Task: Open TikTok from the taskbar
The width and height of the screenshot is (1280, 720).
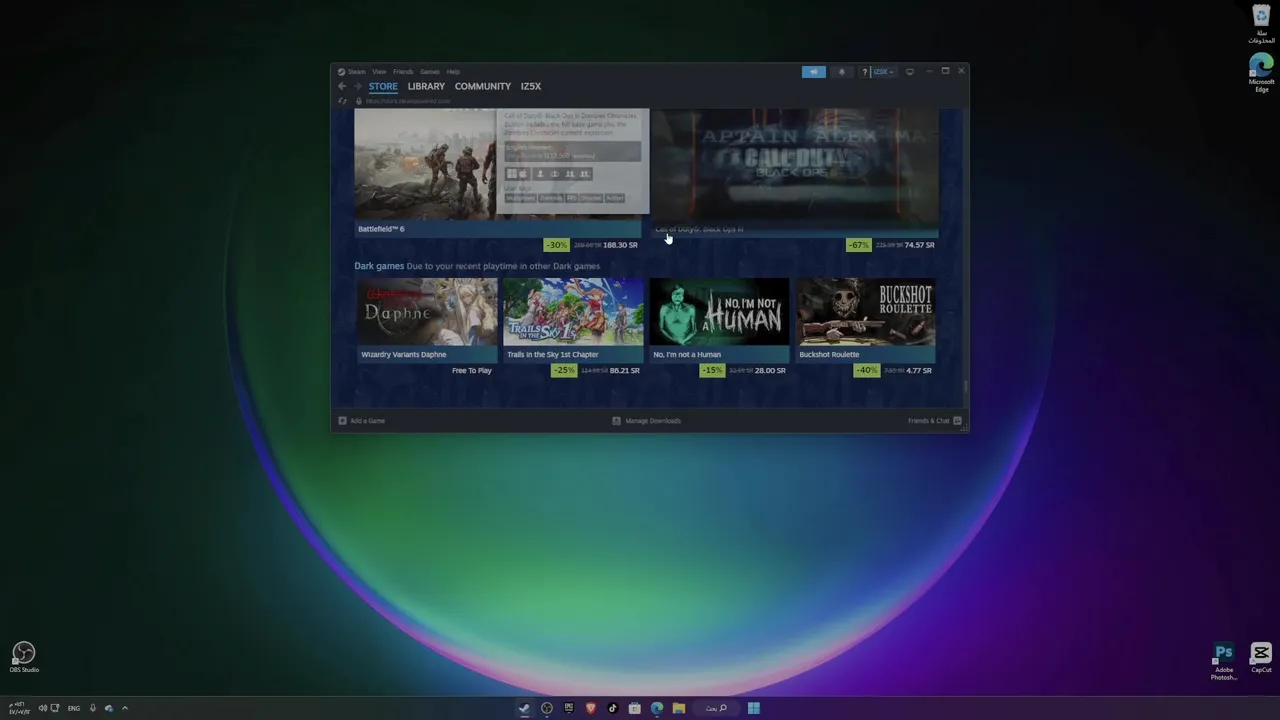Action: (x=613, y=708)
